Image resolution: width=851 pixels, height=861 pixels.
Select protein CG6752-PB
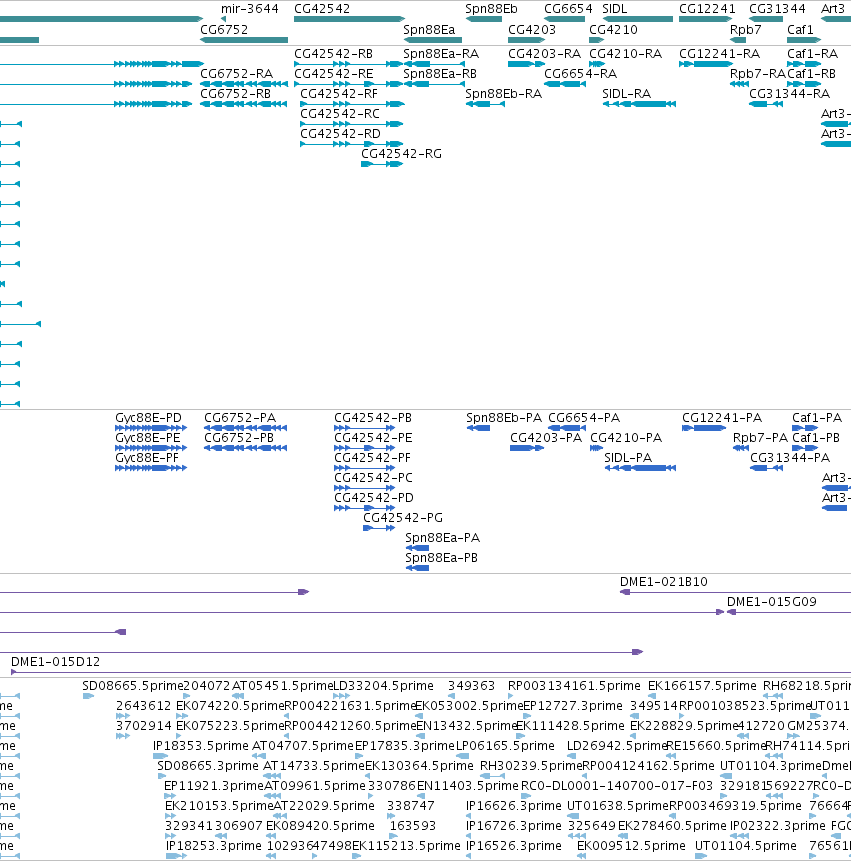pos(239,438)
